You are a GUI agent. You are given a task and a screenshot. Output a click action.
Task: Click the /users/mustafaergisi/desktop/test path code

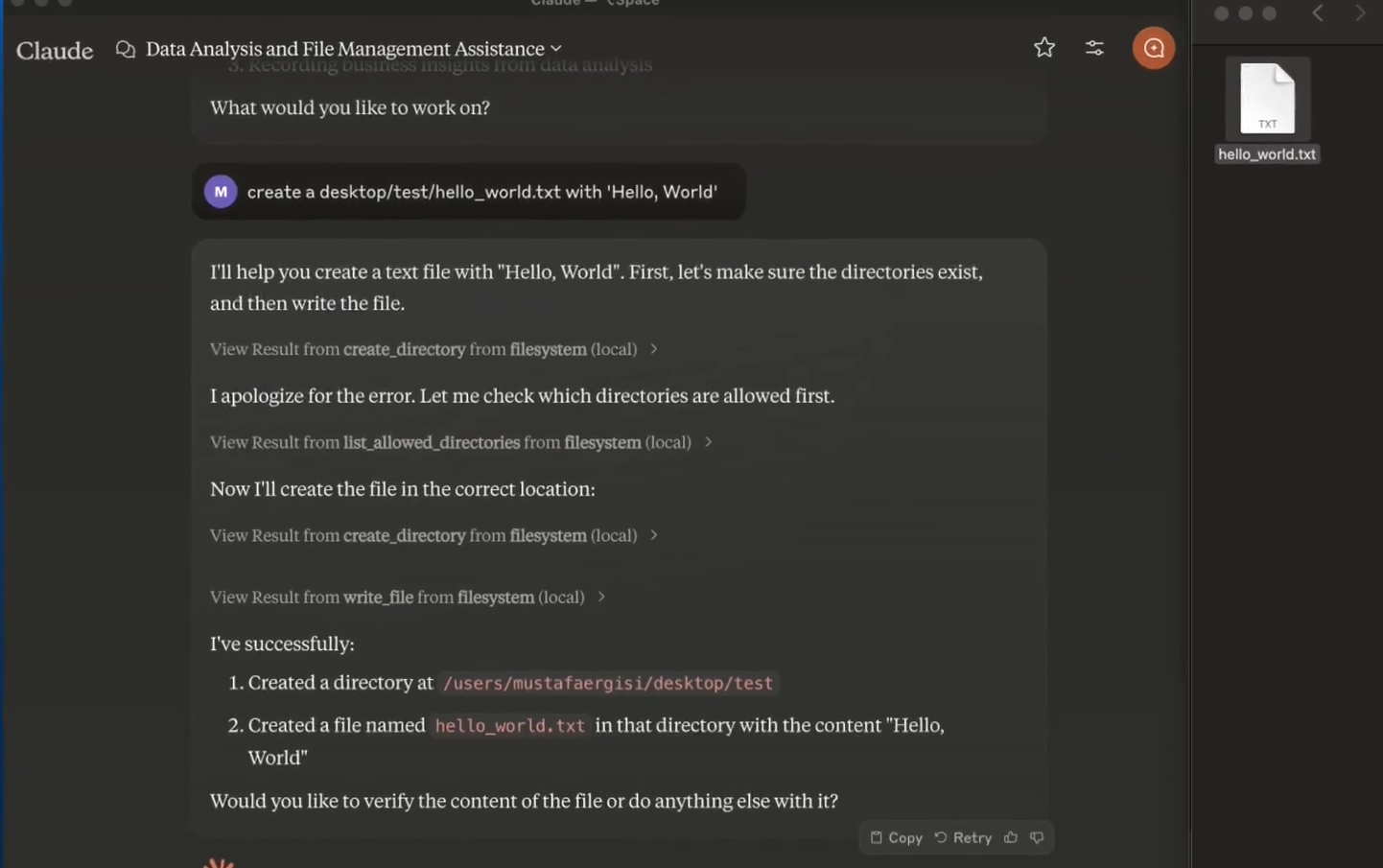608,684
